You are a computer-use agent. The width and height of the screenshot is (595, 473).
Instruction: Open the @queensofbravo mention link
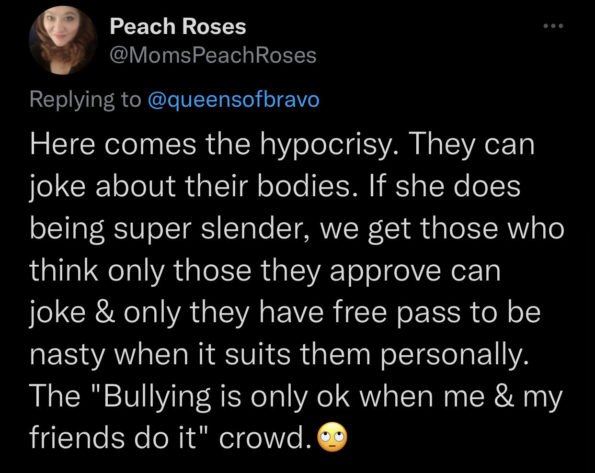233,99
